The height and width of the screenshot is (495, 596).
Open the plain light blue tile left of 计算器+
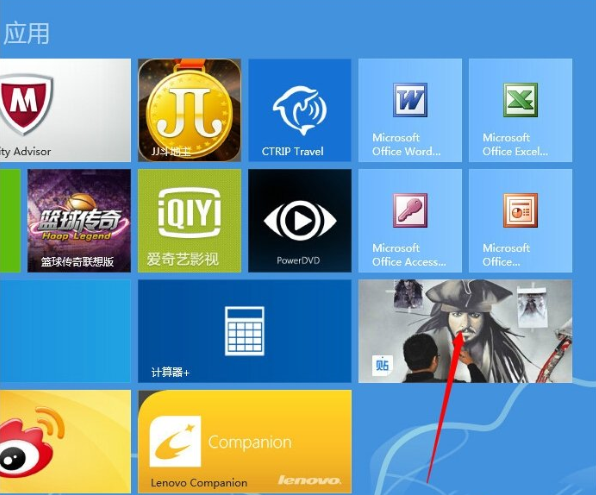[65, 331]
